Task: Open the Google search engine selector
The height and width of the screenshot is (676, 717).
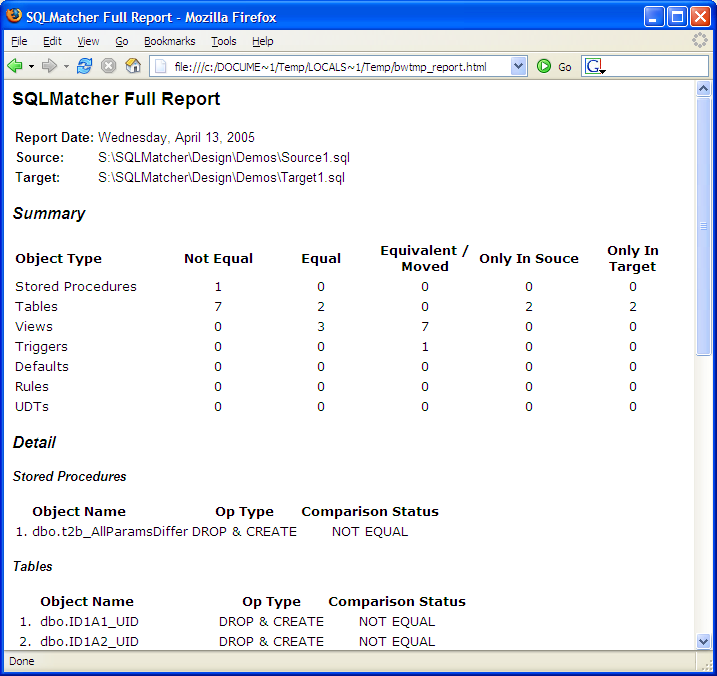Action: 595,67
